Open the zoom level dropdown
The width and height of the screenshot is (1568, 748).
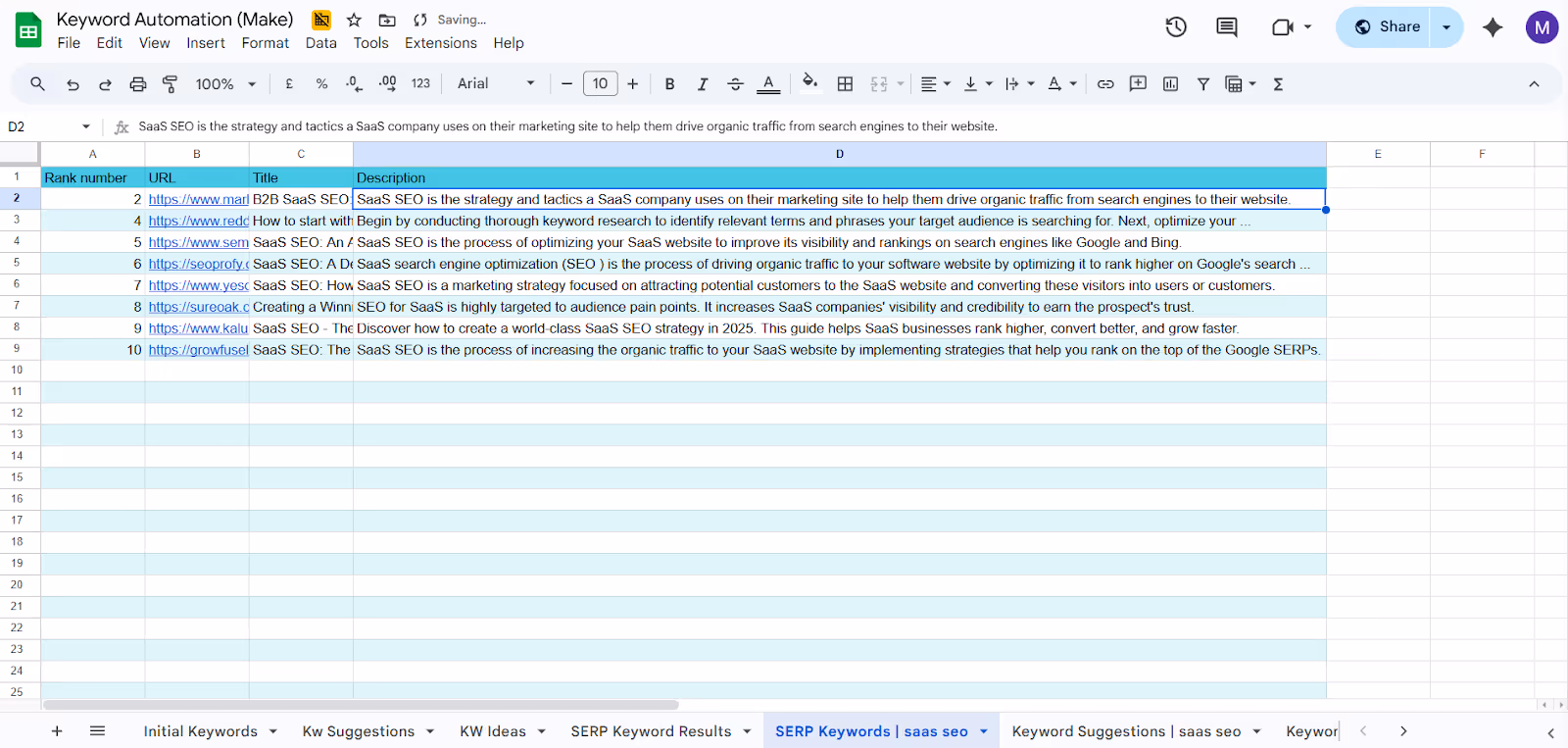(x=225, y=84)
